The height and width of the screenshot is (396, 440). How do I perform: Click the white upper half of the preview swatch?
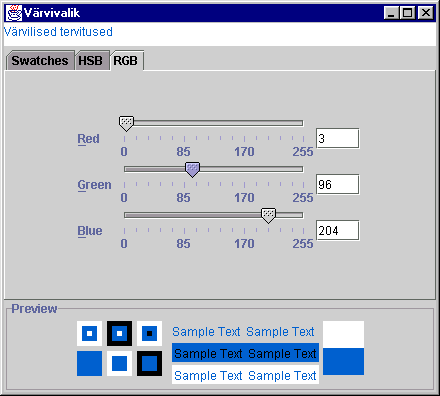click(343, 335)
